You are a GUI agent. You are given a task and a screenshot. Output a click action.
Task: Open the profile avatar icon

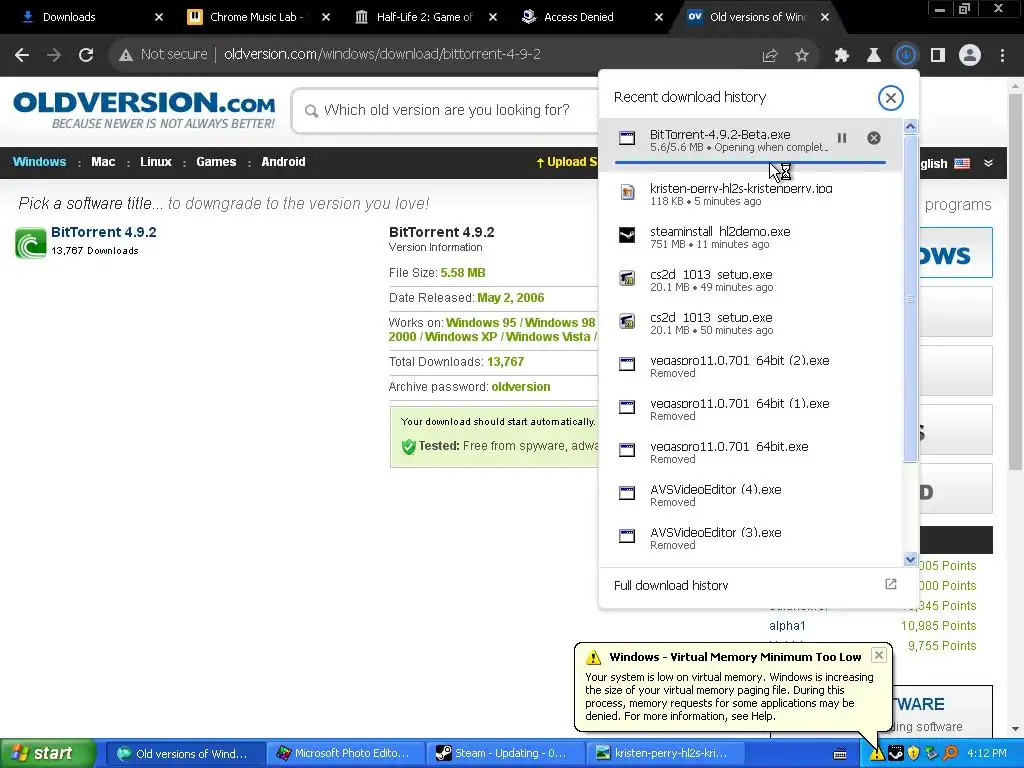point(970,56)
